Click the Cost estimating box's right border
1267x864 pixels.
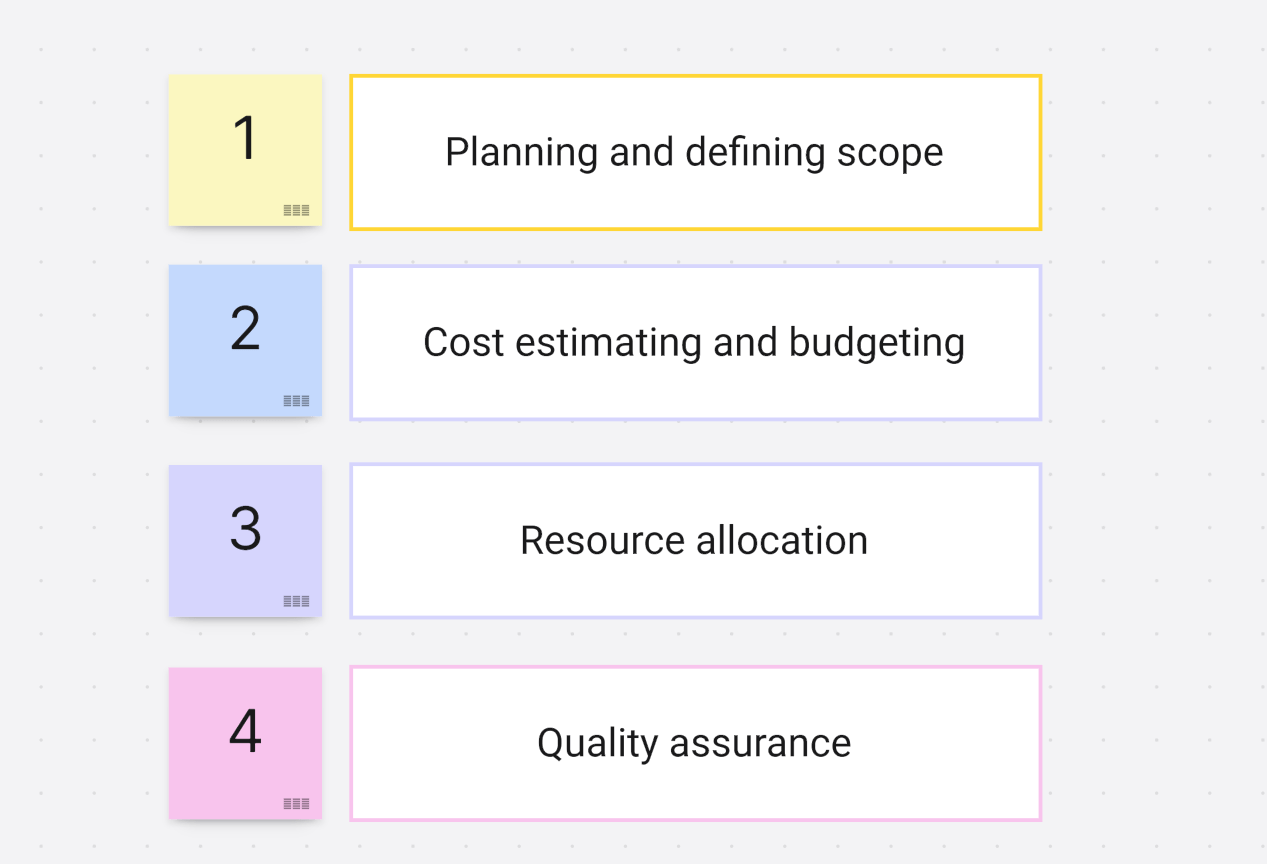pyautogui.click(x=1040, y=342)
